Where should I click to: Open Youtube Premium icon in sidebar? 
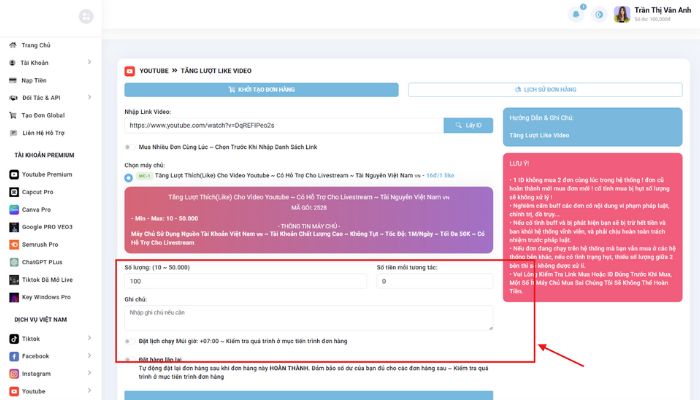pyautogui.click(x=14, y=175)
